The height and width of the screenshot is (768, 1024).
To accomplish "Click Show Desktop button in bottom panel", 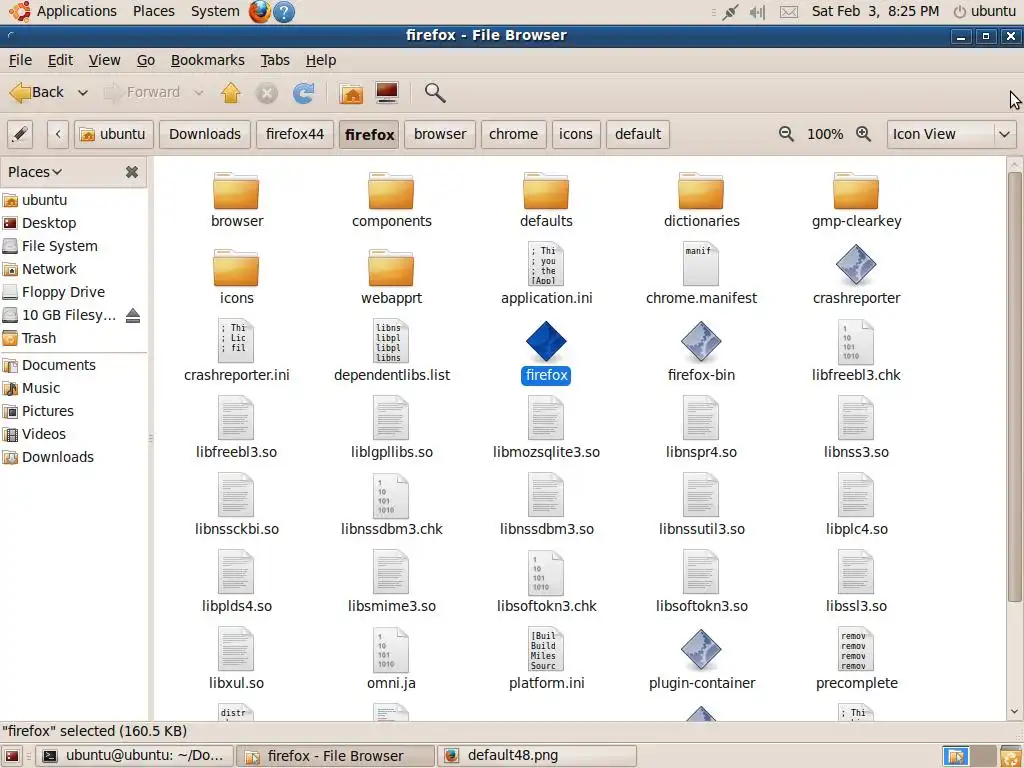I will pos(12,757).
